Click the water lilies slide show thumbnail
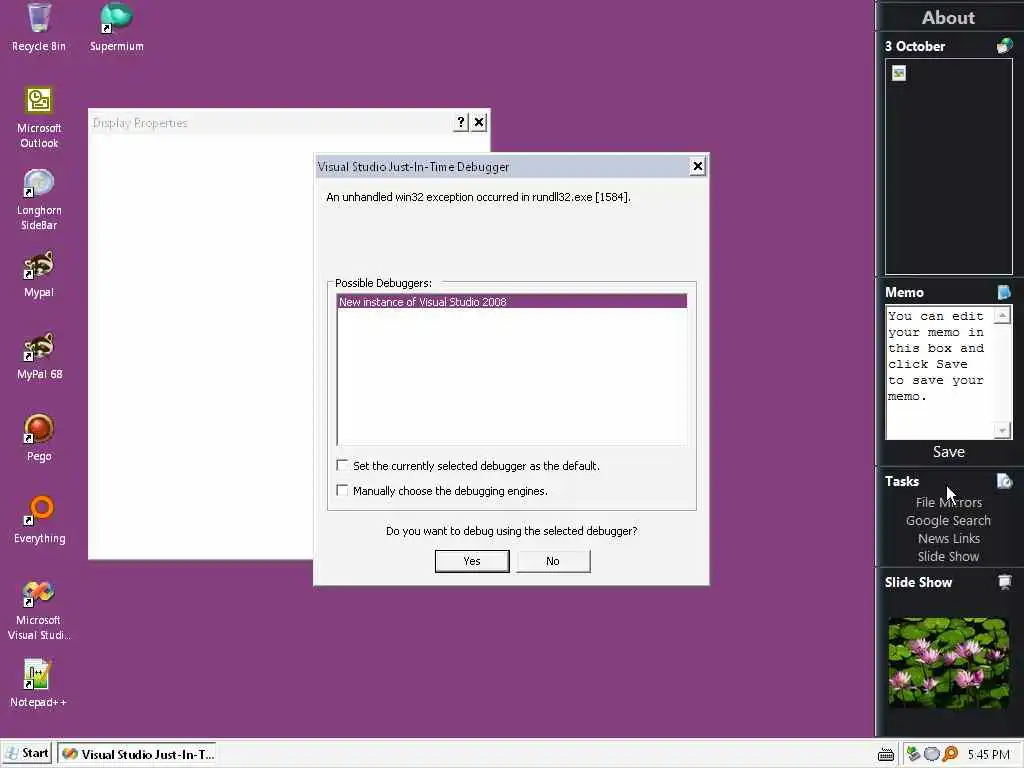 pyautogui.click(x=948, y=662)
